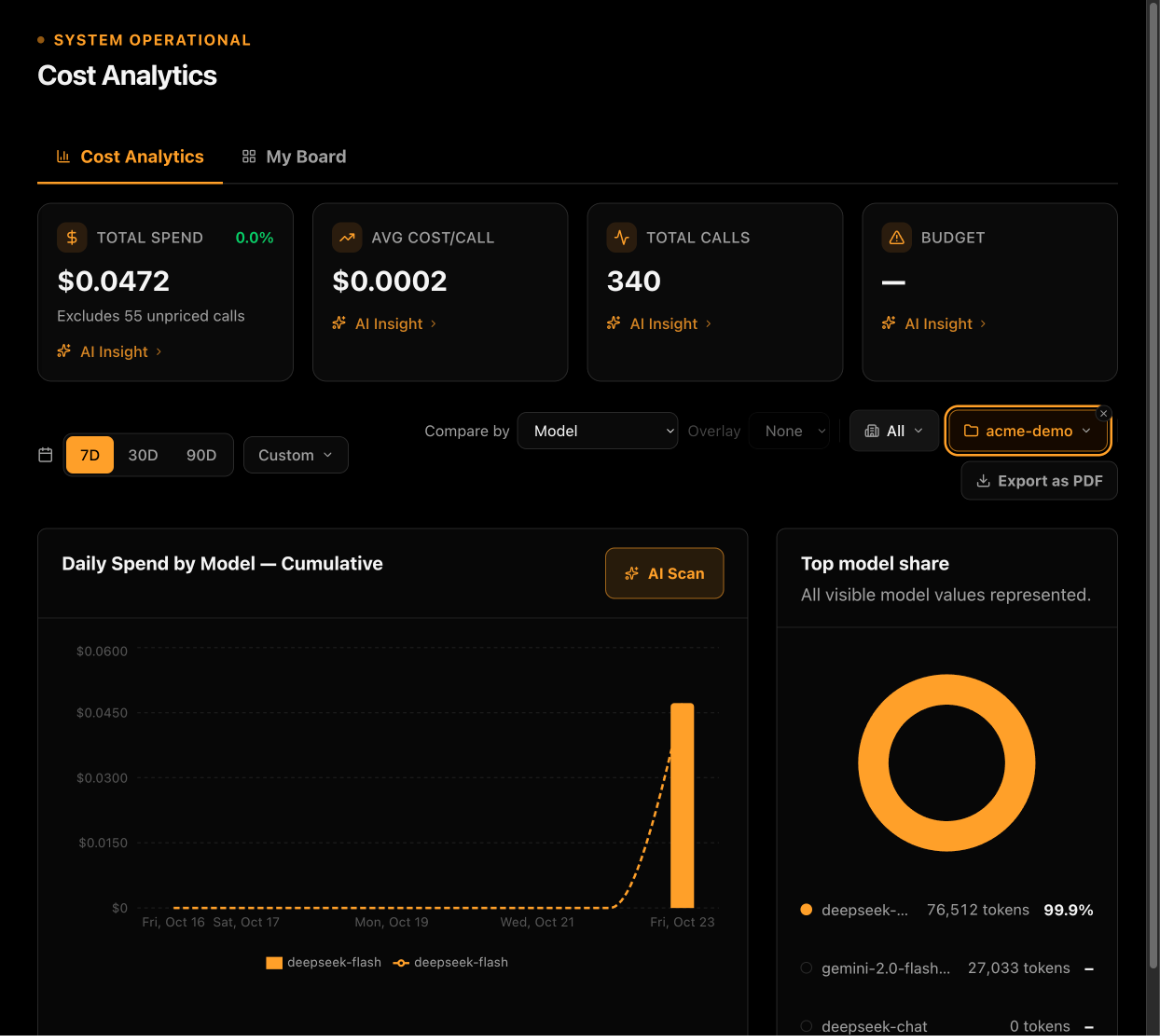Click the download icon in Export as PDF
Image resolution: width=1160 pixels, height=1036 pixels.
pos(982,481)
